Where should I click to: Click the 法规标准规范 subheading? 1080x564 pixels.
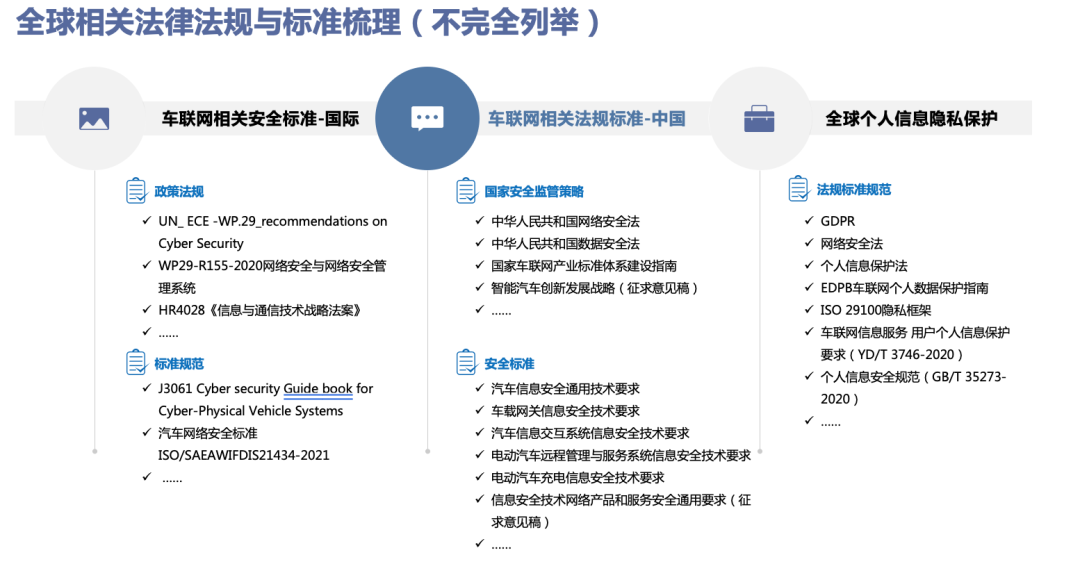(854, 189)
